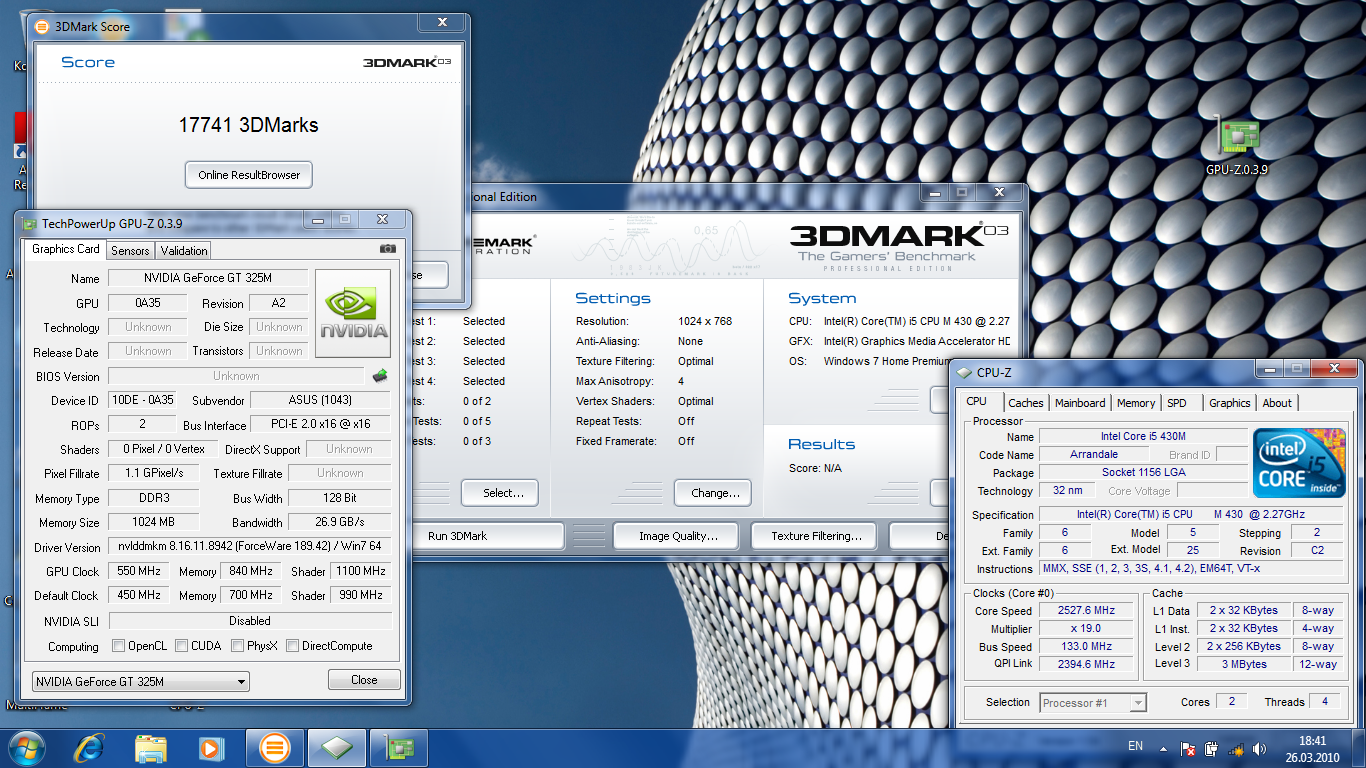1366x768 pixels.
Task: Open the Mainboard tab in CPU-Z
Action: coord(1081,403)
